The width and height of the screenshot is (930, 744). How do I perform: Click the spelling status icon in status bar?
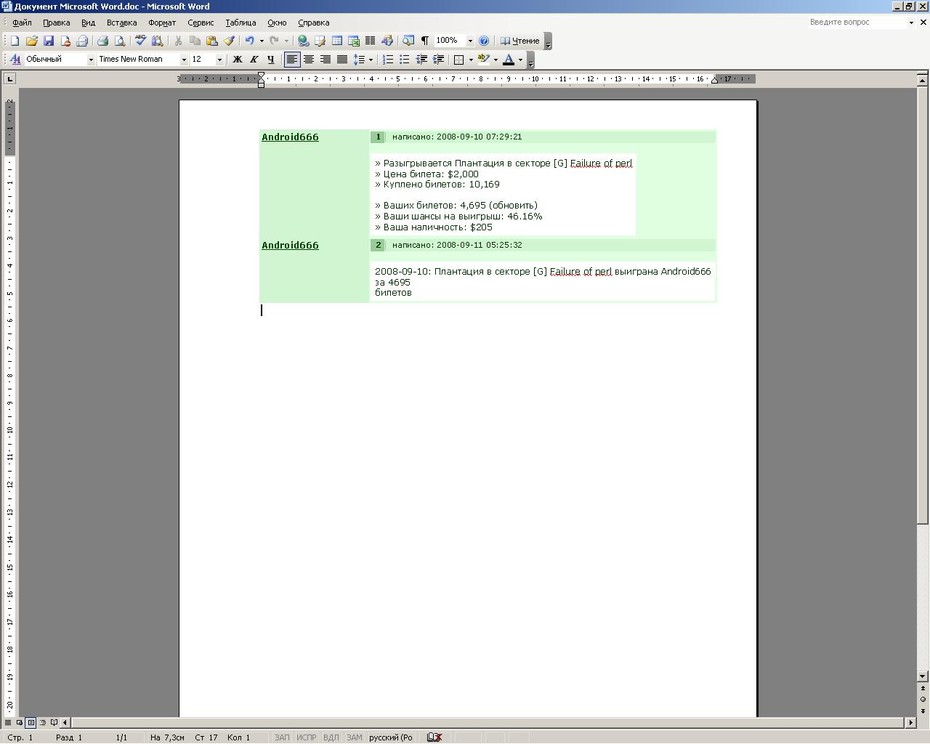pyautogui.click(x=434, y=737)
